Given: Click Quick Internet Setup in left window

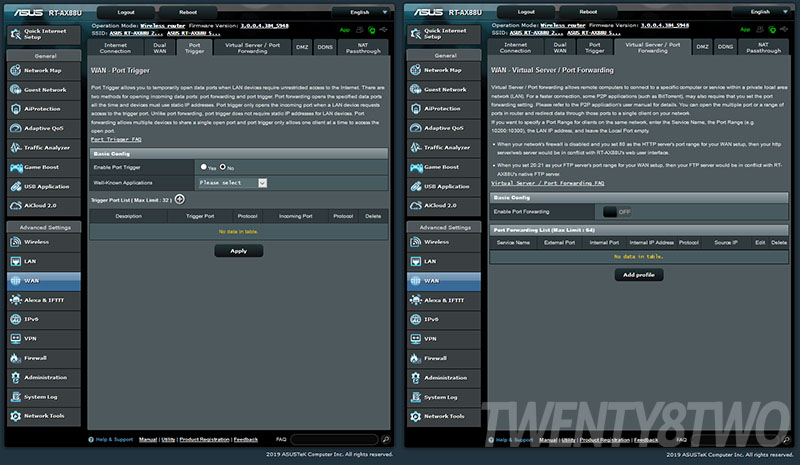Looking at the screenshot, I should 44,34.
